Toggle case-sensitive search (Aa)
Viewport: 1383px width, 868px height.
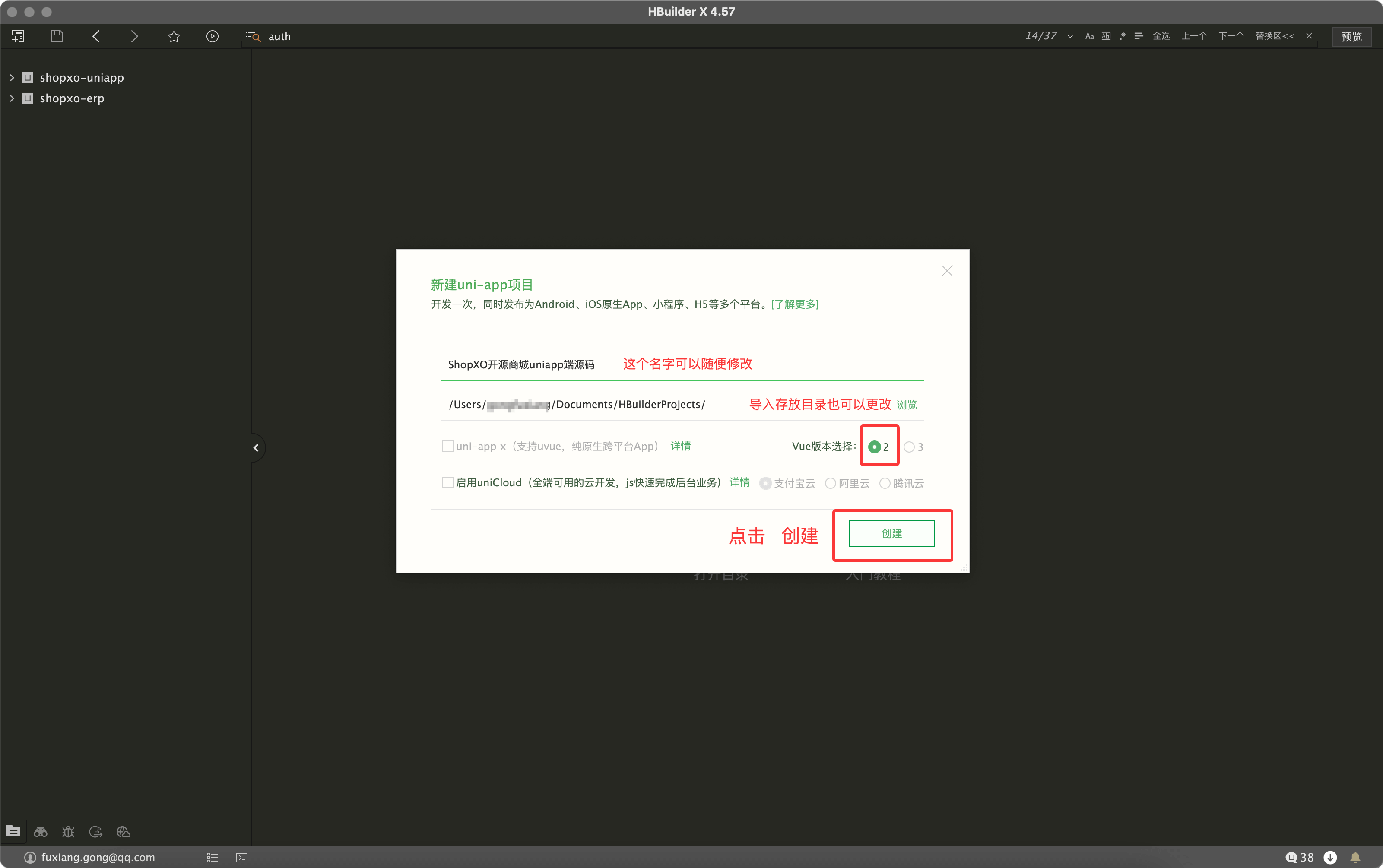[1089, 36]
